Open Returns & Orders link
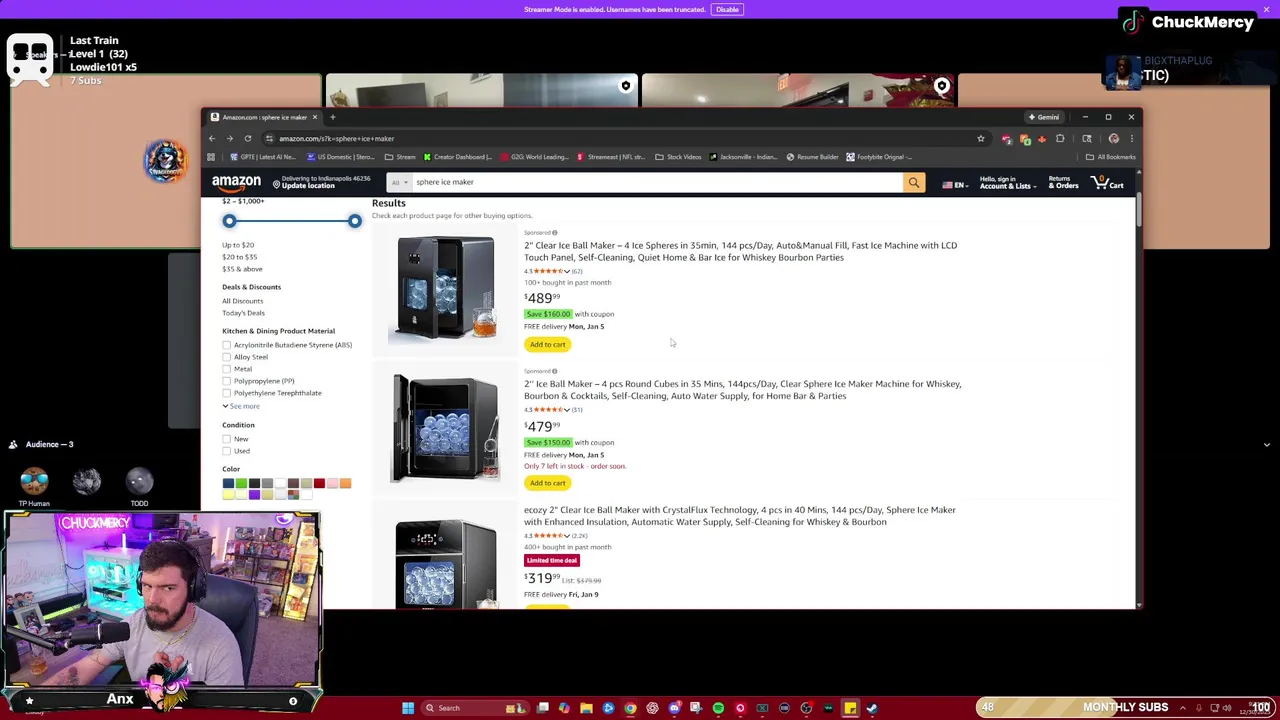 (1063, 183)
